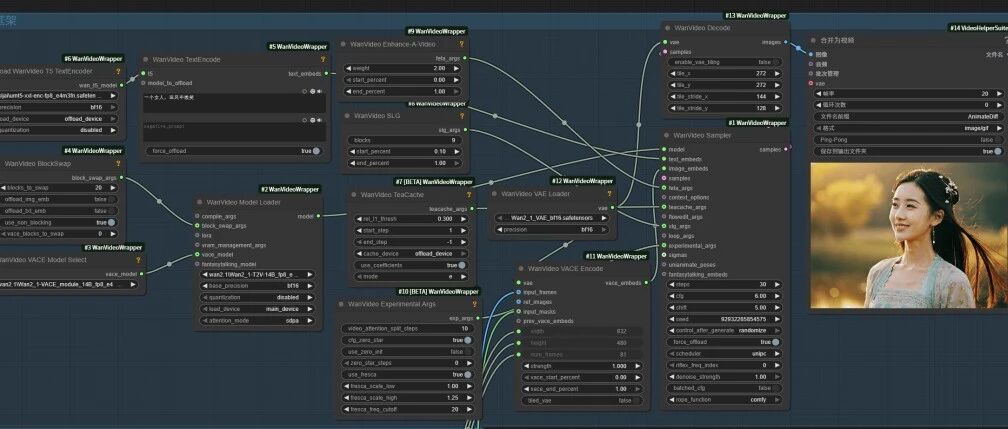This screenshot has height=429, width=1008.
Task: Increase steps value in WanVideo Sampler
Action: pyautogui.click(x=777, y=284)
